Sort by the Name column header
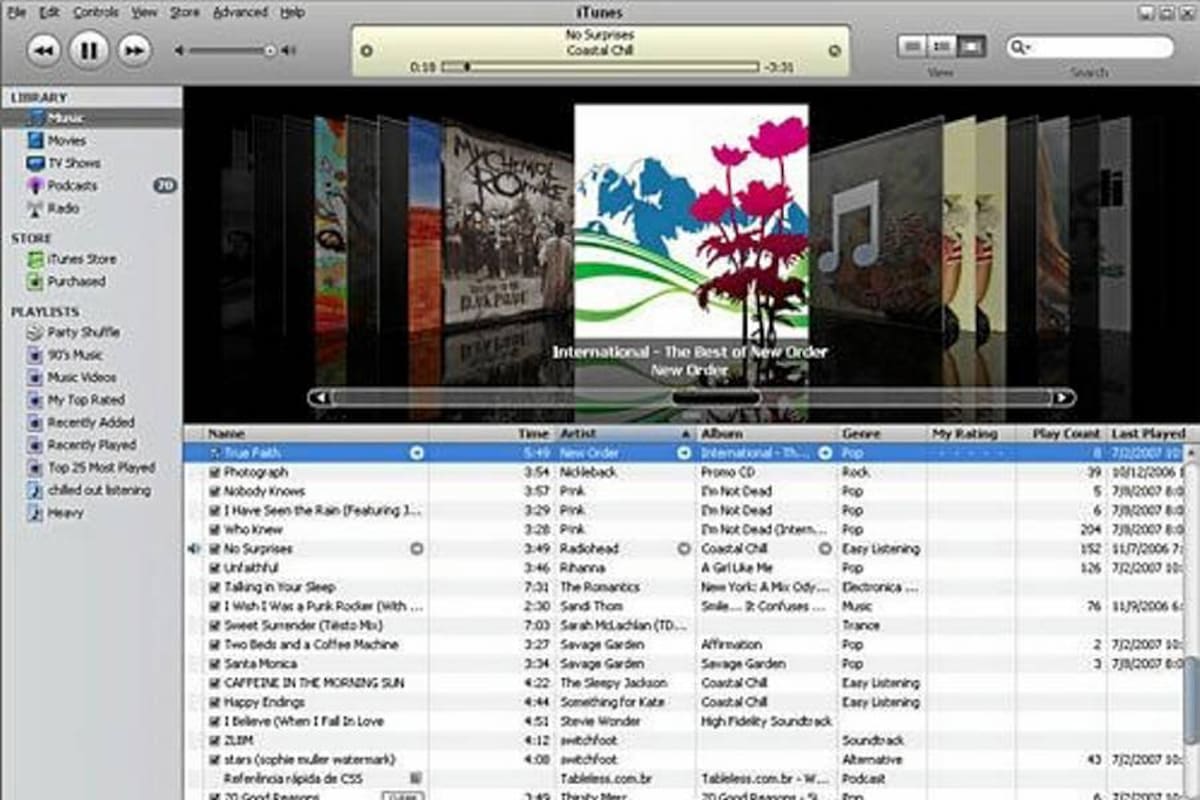The image size is (1200, 800). [316, 434]
